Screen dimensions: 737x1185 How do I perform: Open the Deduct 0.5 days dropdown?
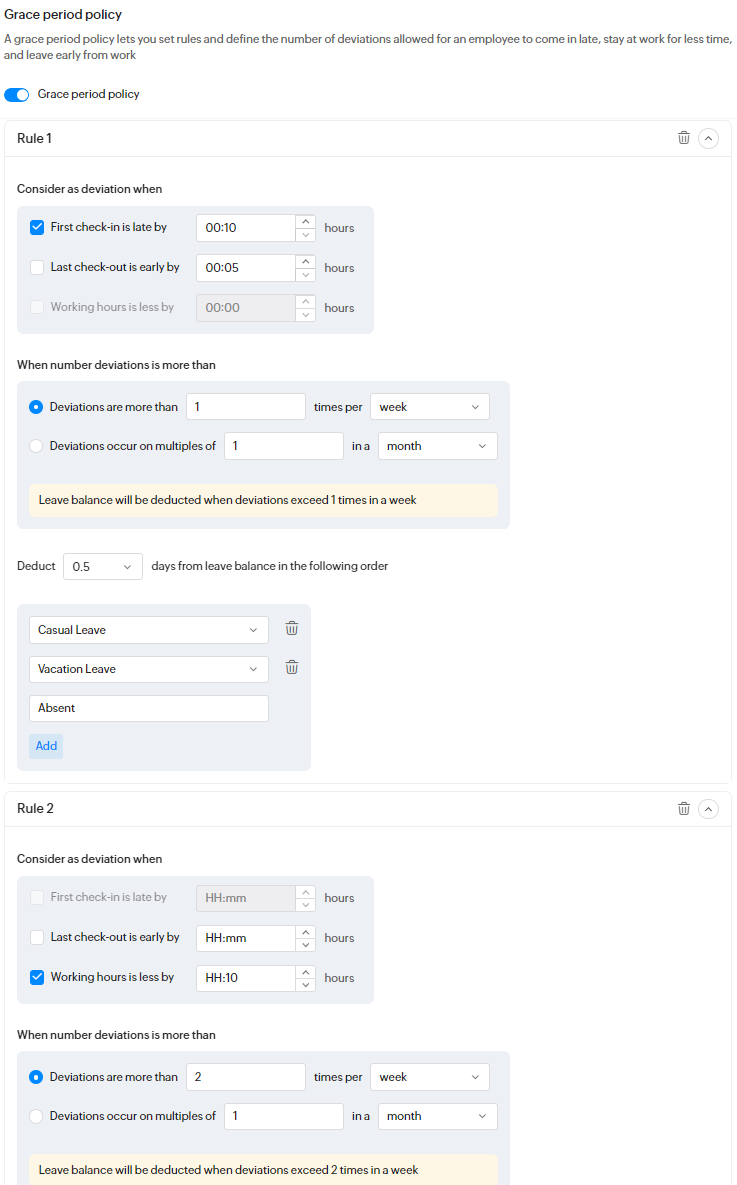click(102, 566)
